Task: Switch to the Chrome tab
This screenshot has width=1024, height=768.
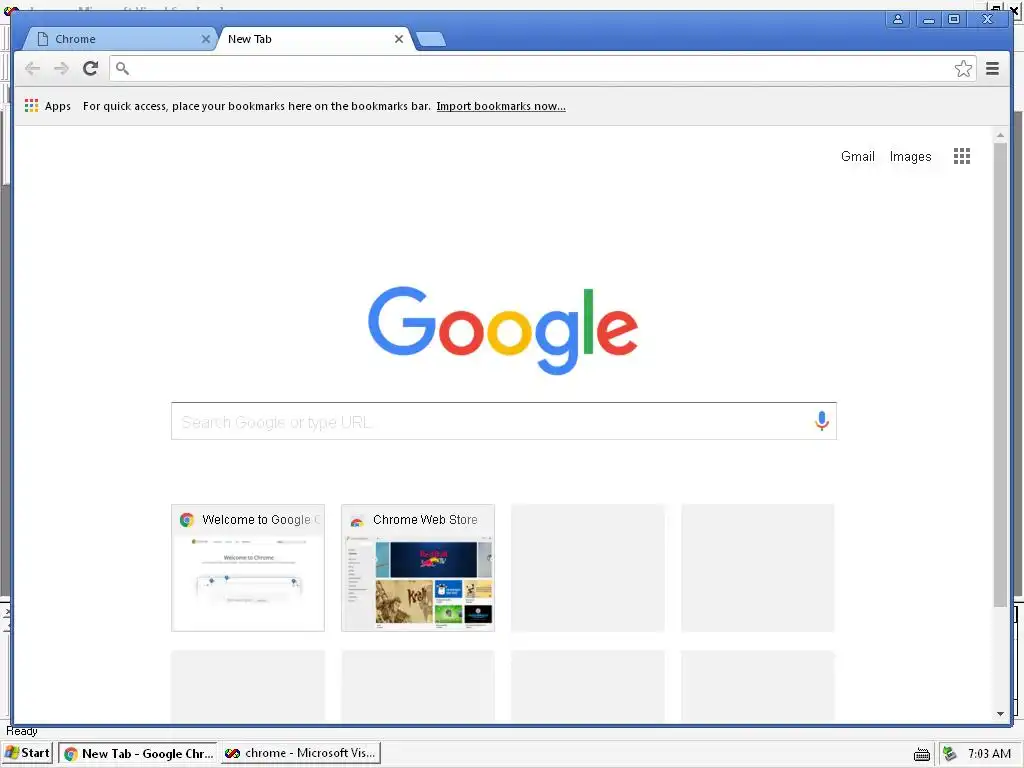Action: click(118, 39)
